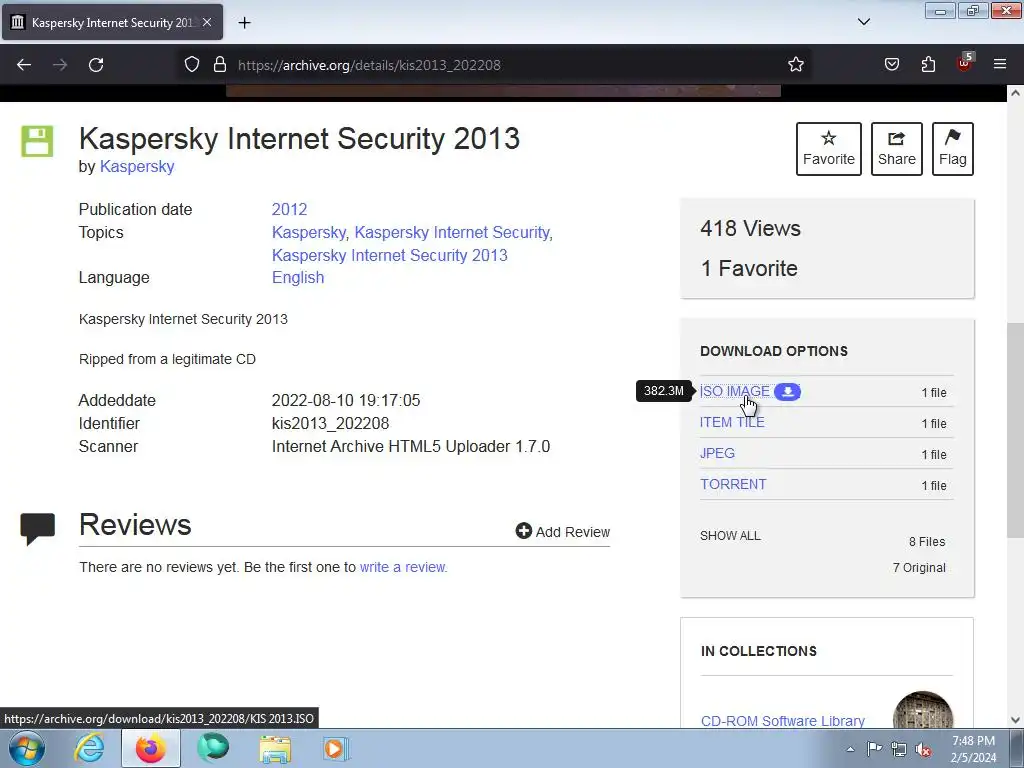Click the CD-ROM Software Library thumbnail

(923, 710)
